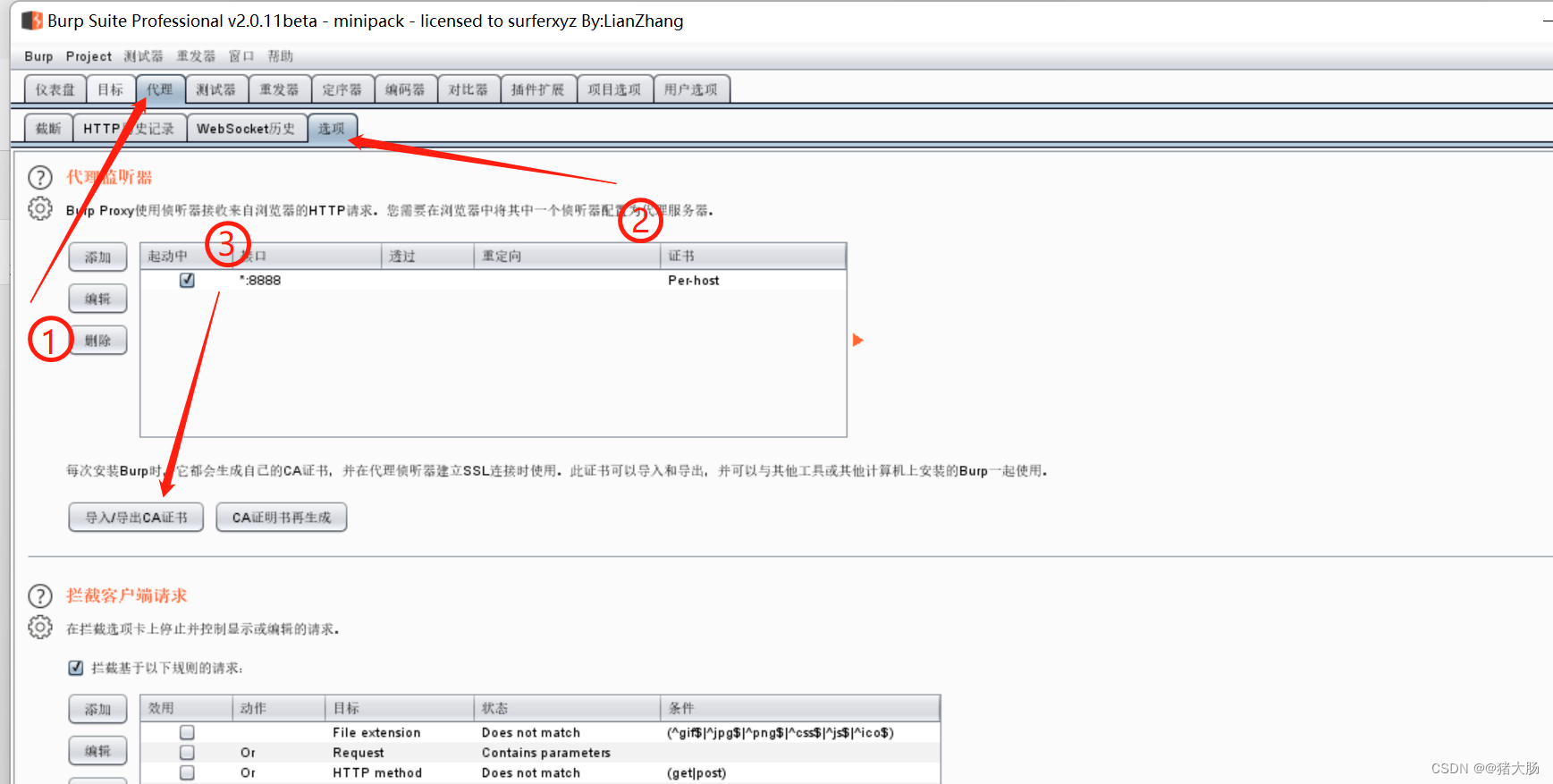Sort listeners by 起动中 column header

tap(186, 256)
